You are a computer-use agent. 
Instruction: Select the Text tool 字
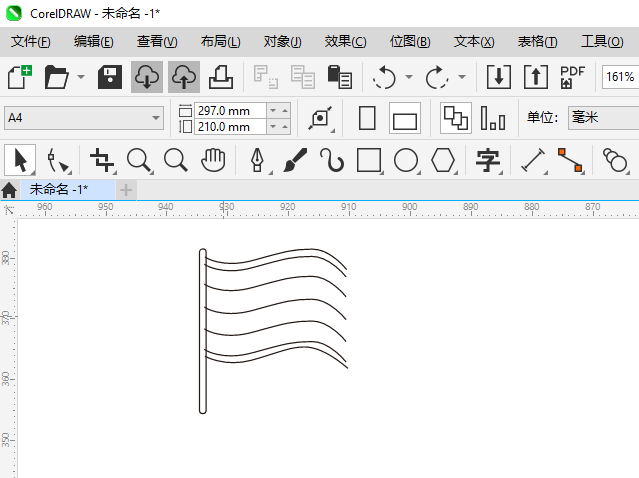[488, 160]
